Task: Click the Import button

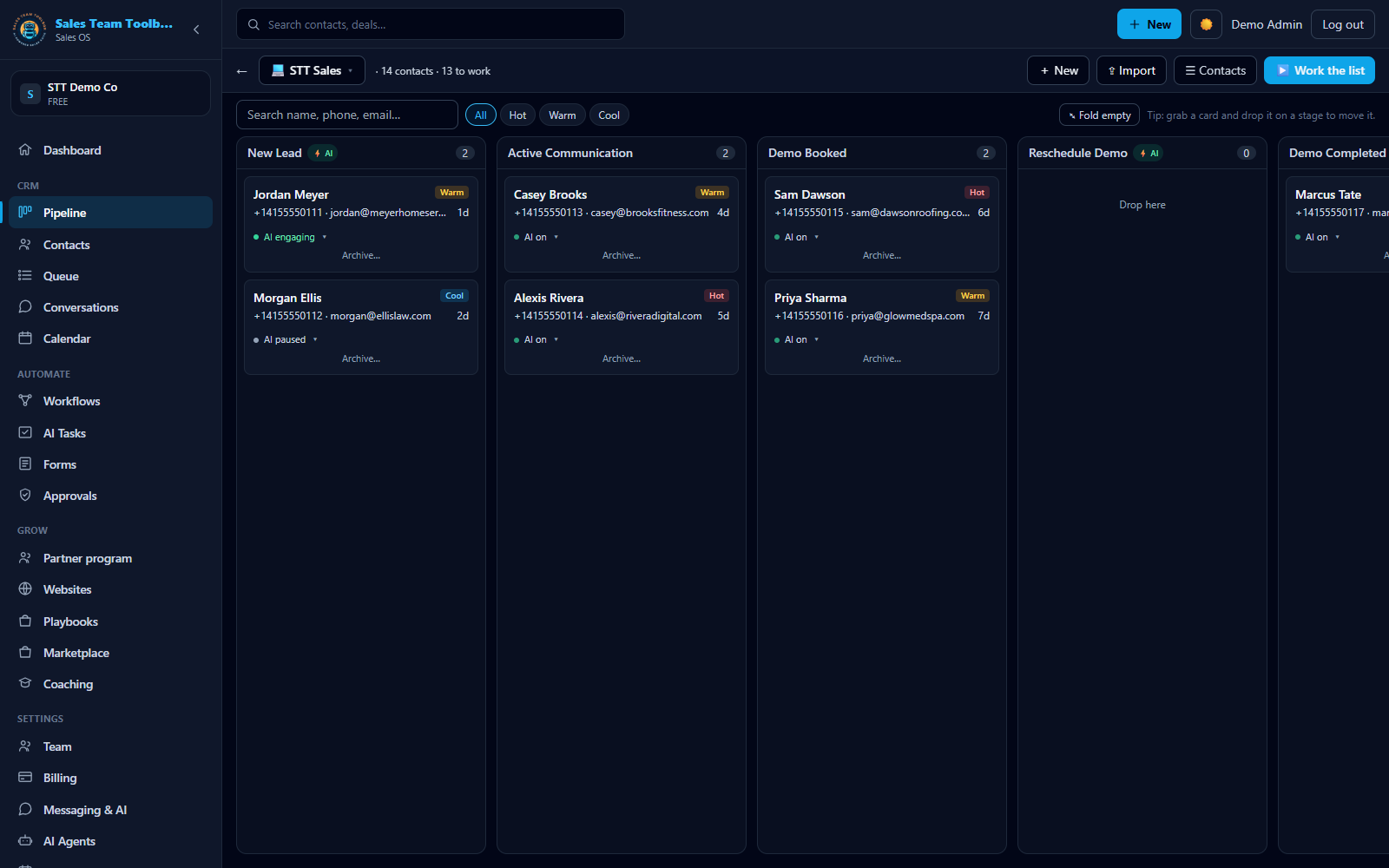Action: pyautogui.click(x=1131, y=70)
